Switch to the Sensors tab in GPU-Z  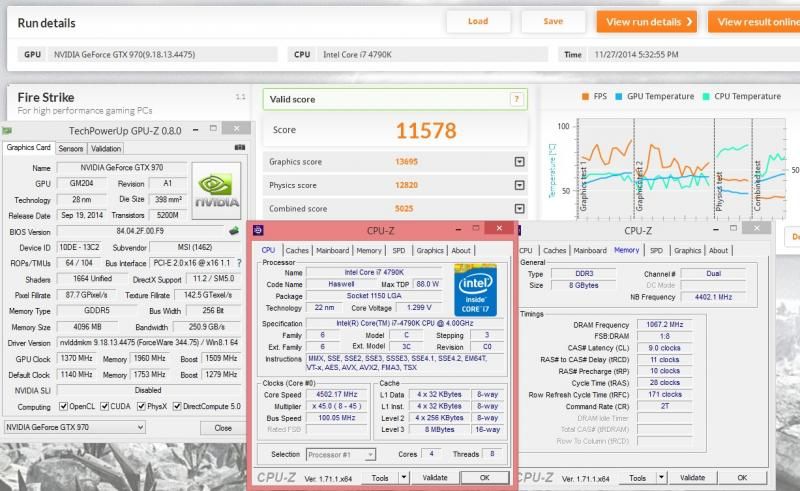coord(71,148)
